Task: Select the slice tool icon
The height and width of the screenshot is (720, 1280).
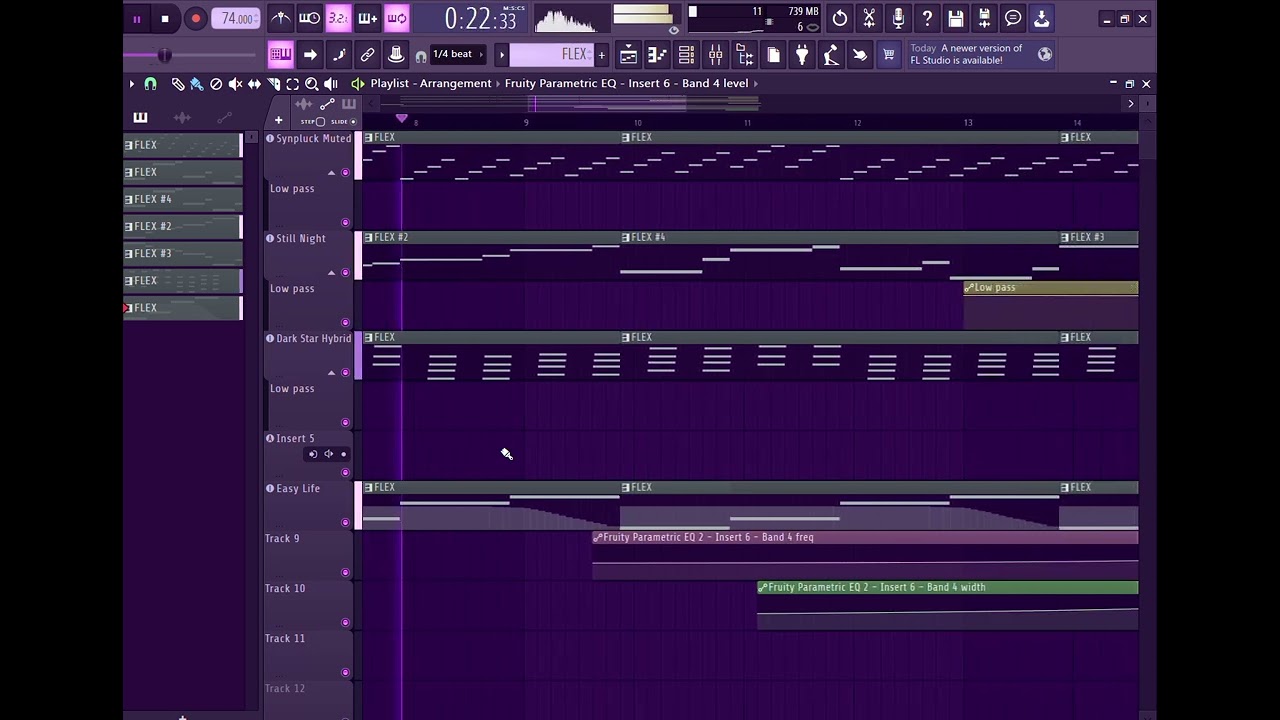Action: coord(273,84)
